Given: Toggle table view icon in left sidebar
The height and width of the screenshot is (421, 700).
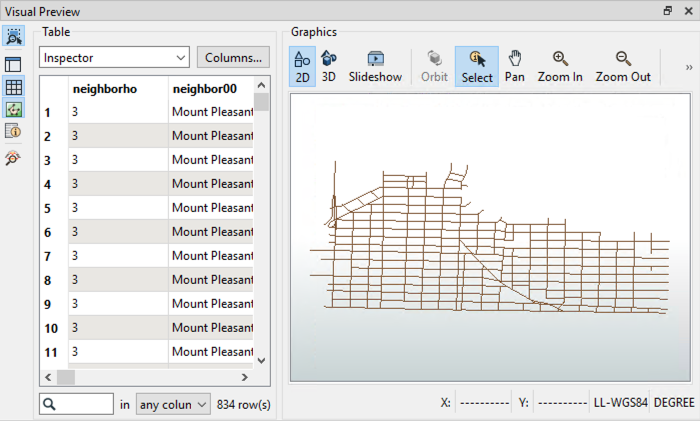Looking at the screenshot, I should pyautogui.click(x=13, y=87).
